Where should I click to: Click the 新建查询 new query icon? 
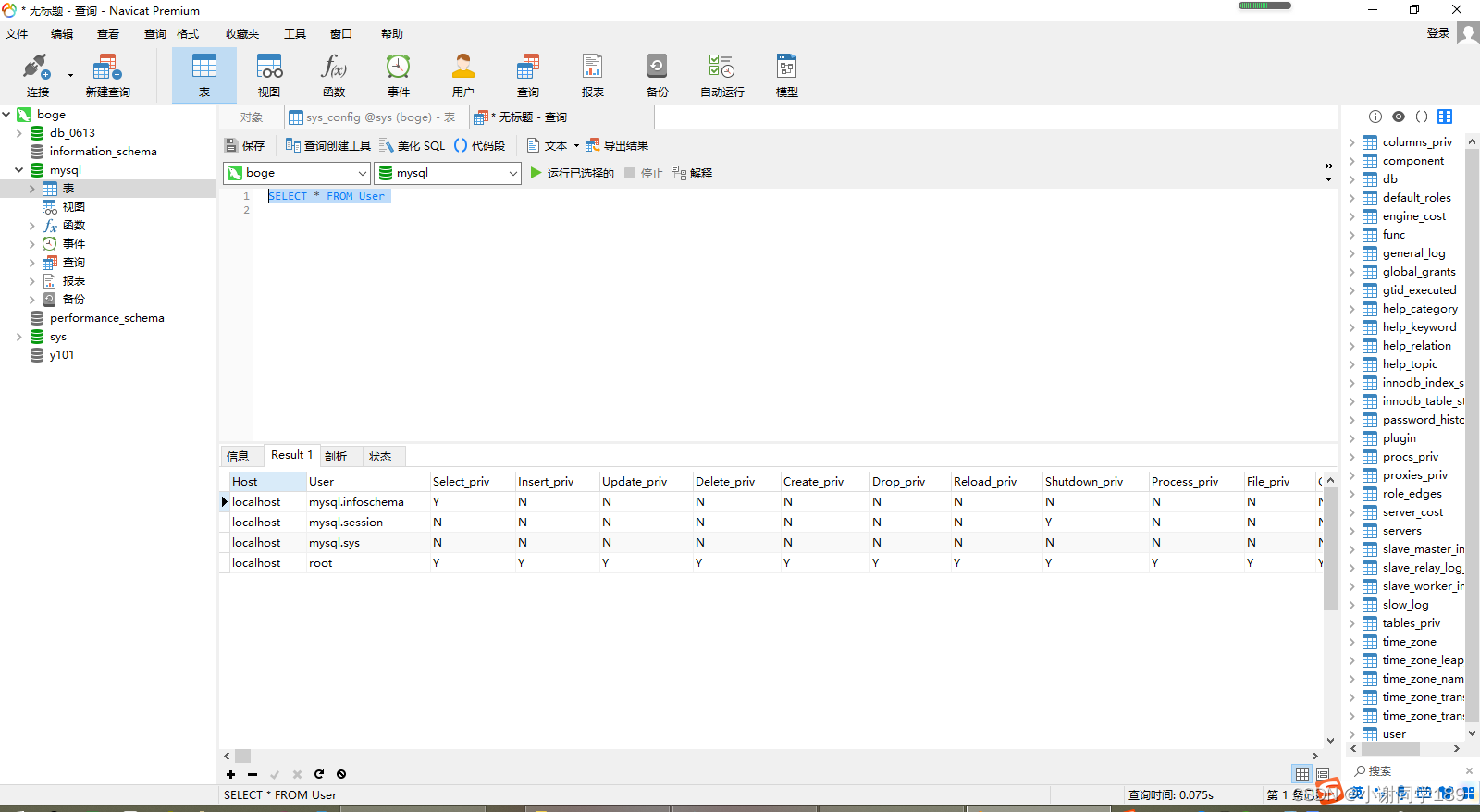tap(107, 75)
